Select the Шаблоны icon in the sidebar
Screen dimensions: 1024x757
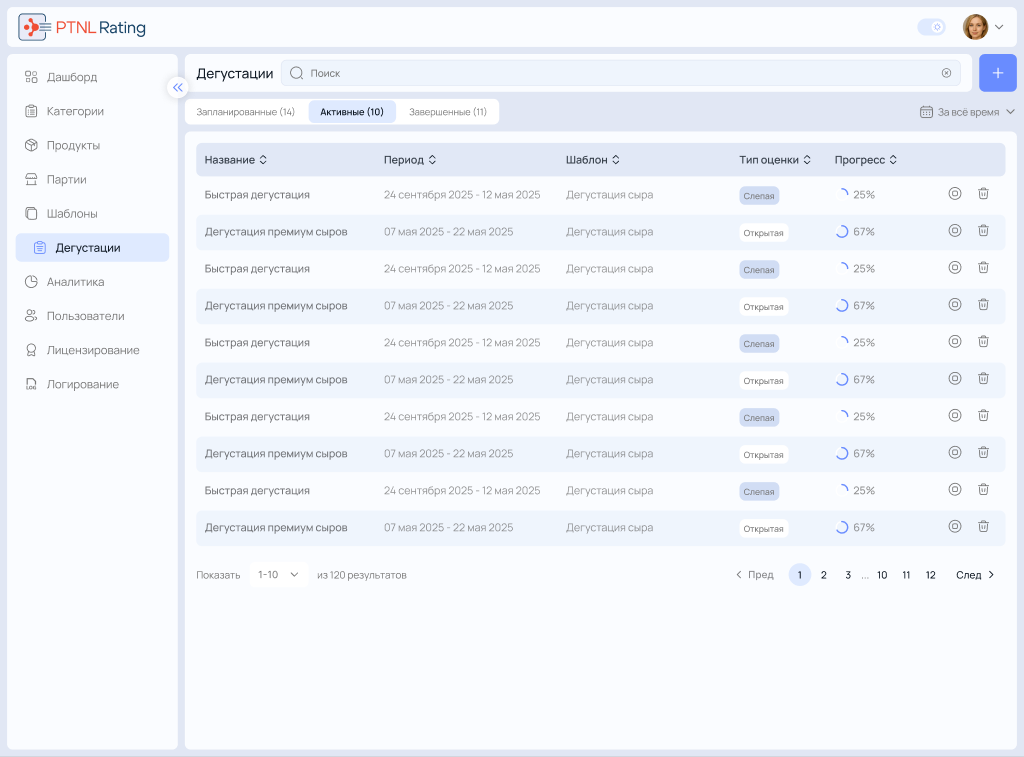[31, 214]
